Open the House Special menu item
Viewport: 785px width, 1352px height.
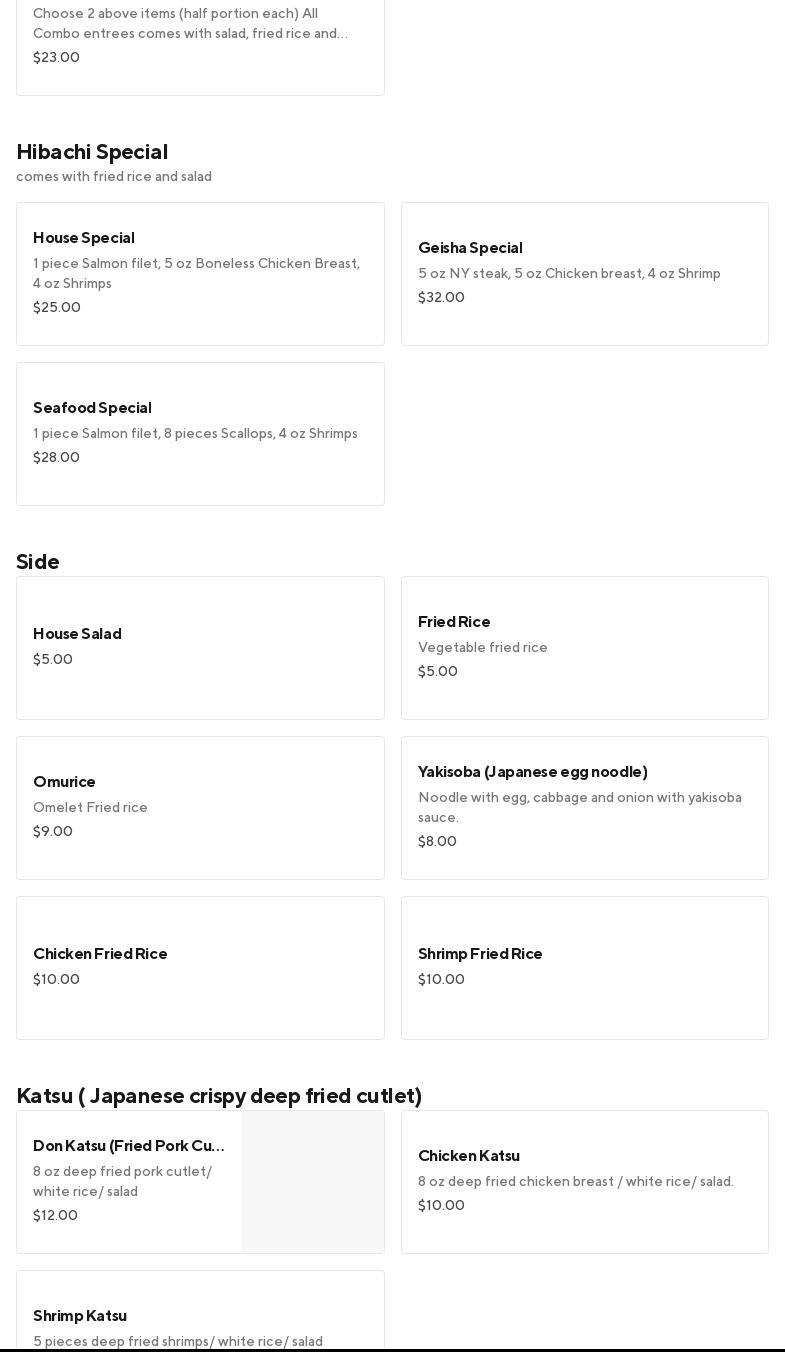(200, 273)
